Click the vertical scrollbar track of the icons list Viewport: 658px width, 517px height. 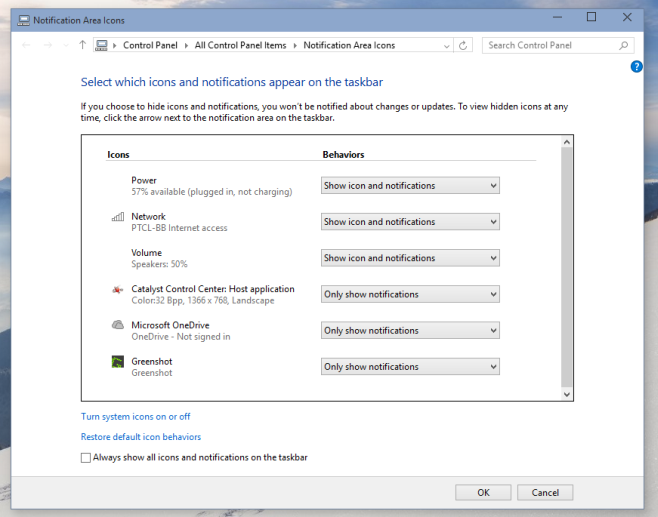567,268
